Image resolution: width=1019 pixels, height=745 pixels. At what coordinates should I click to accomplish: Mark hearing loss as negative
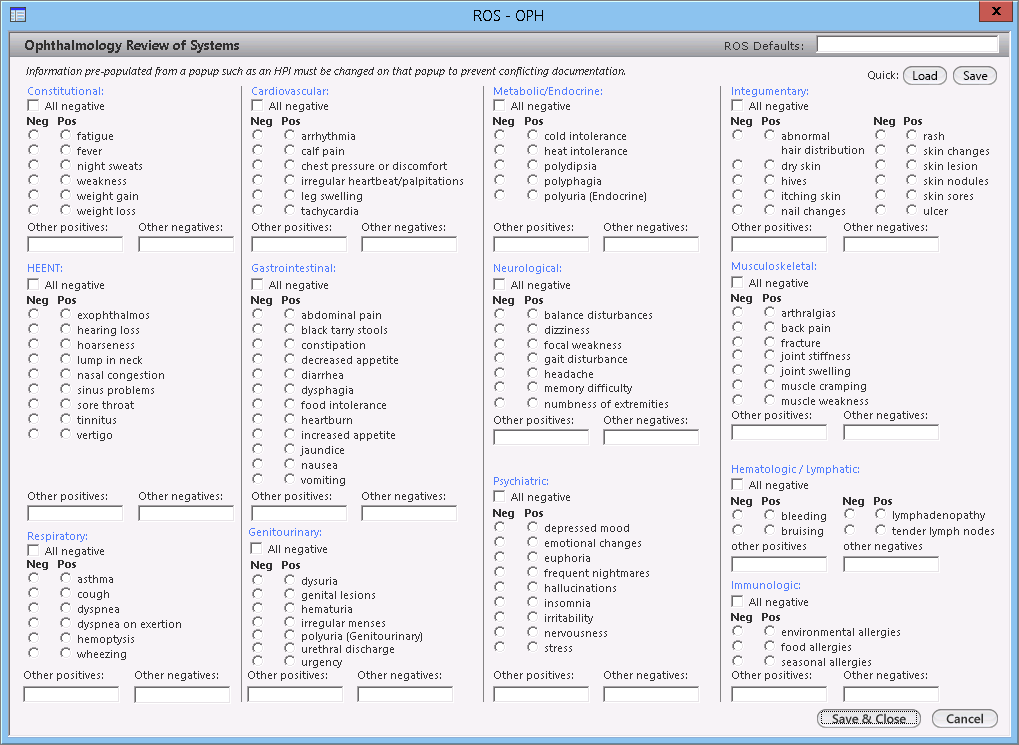point(33,329)
